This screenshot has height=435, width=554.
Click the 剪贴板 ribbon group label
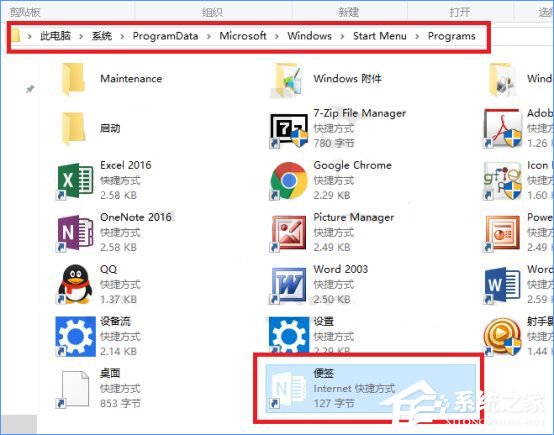25,12
